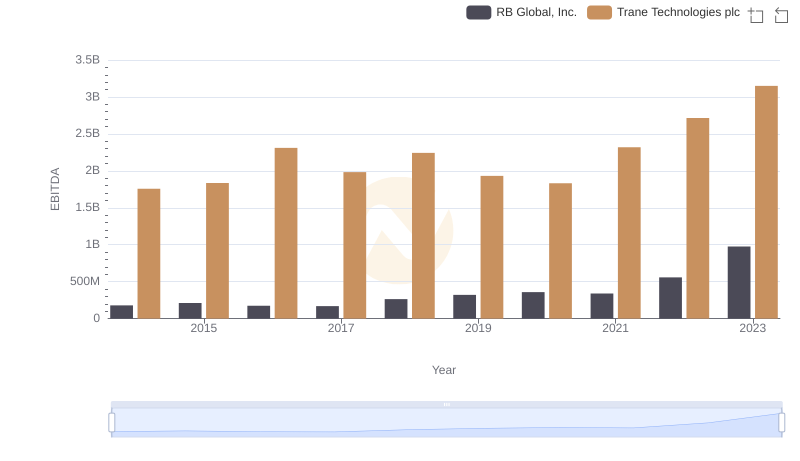Click the 2019 x-axis label
The height and width of the screenshot is (461, 800).
[x=478, y=328]
